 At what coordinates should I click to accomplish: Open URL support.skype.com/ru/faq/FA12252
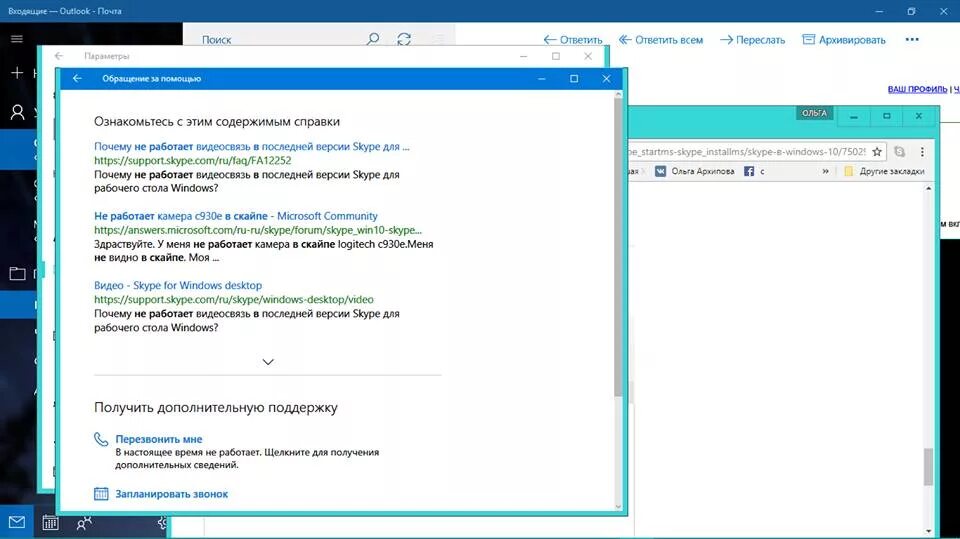point(193,160)
